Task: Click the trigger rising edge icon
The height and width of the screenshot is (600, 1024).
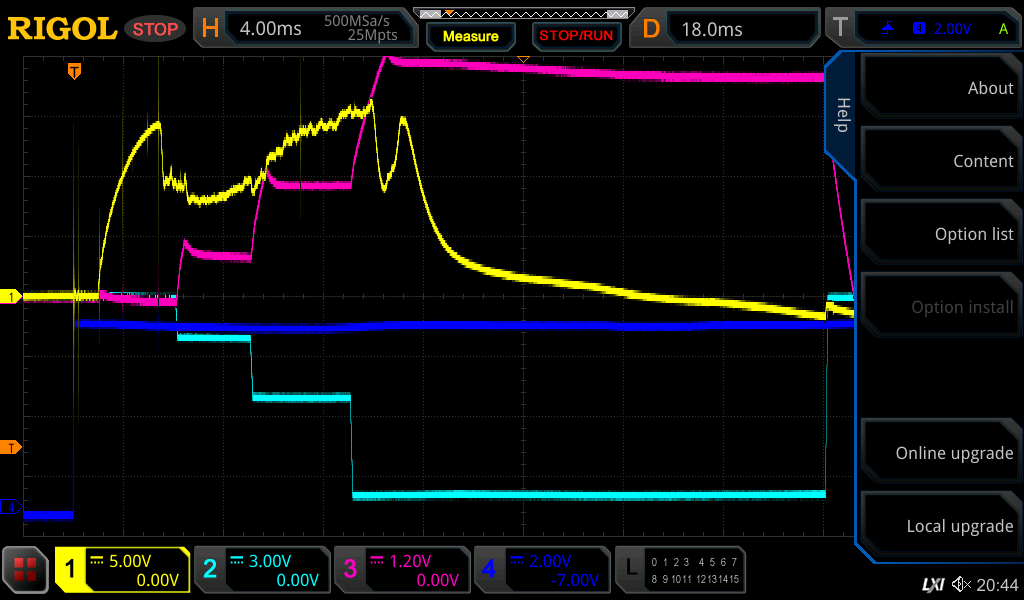Action: click(x=888, y=29)
